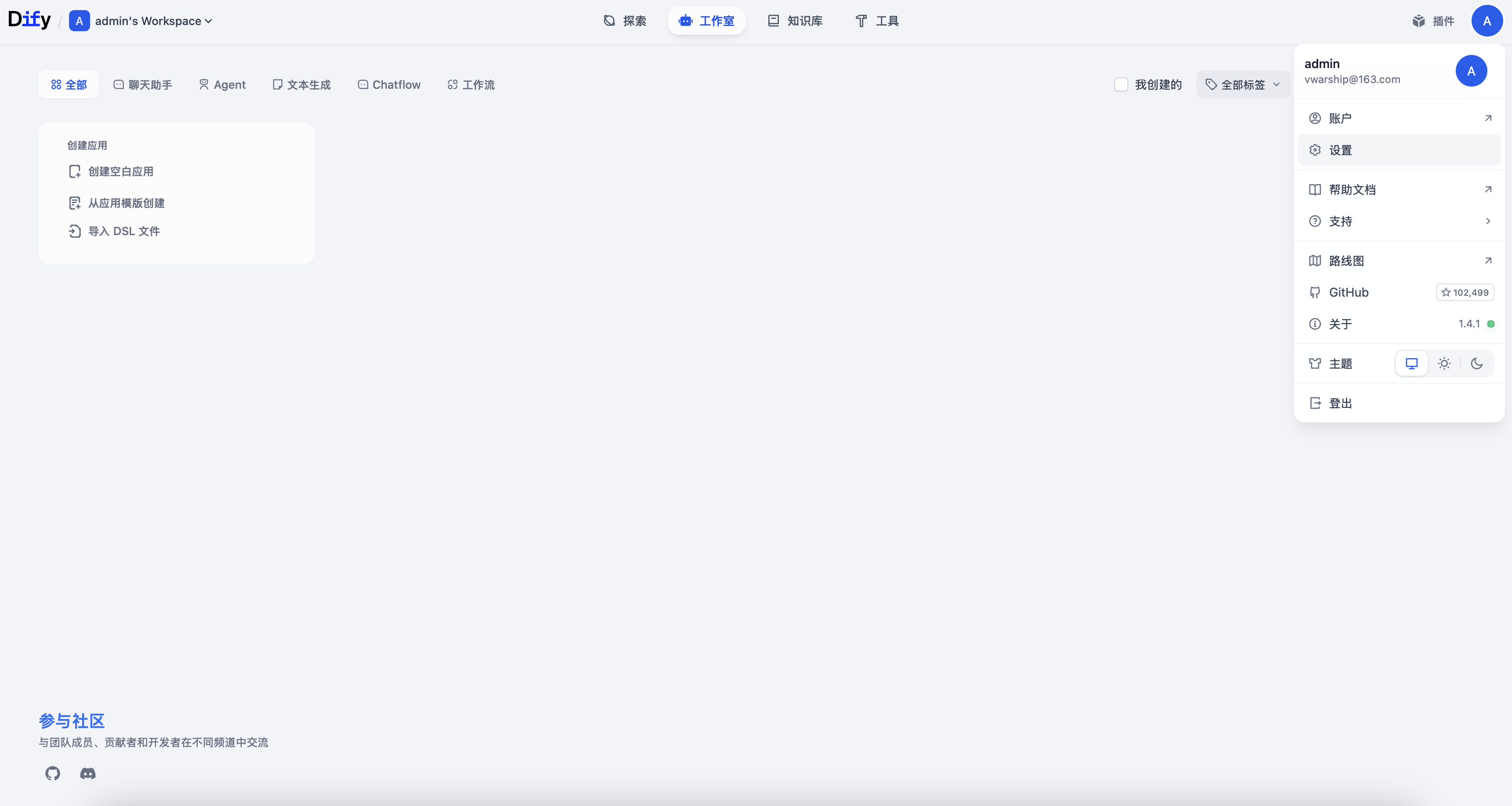
Task: Select the system theme monitor option
Action: tap(1411, 363)
